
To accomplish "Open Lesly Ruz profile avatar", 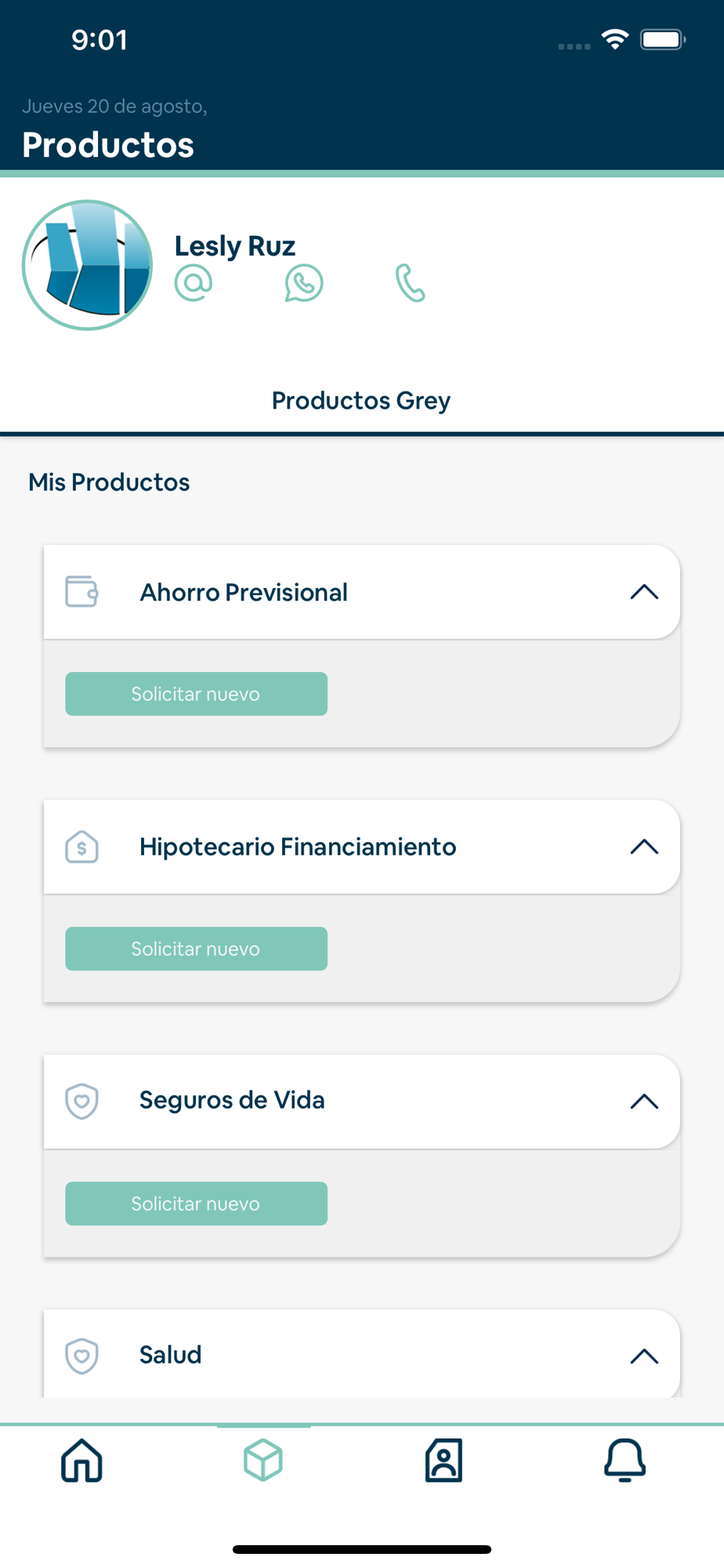I will [87, 265].
